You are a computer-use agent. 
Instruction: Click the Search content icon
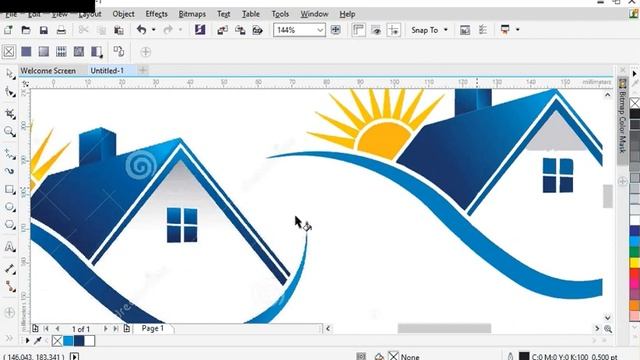[200, 29]
